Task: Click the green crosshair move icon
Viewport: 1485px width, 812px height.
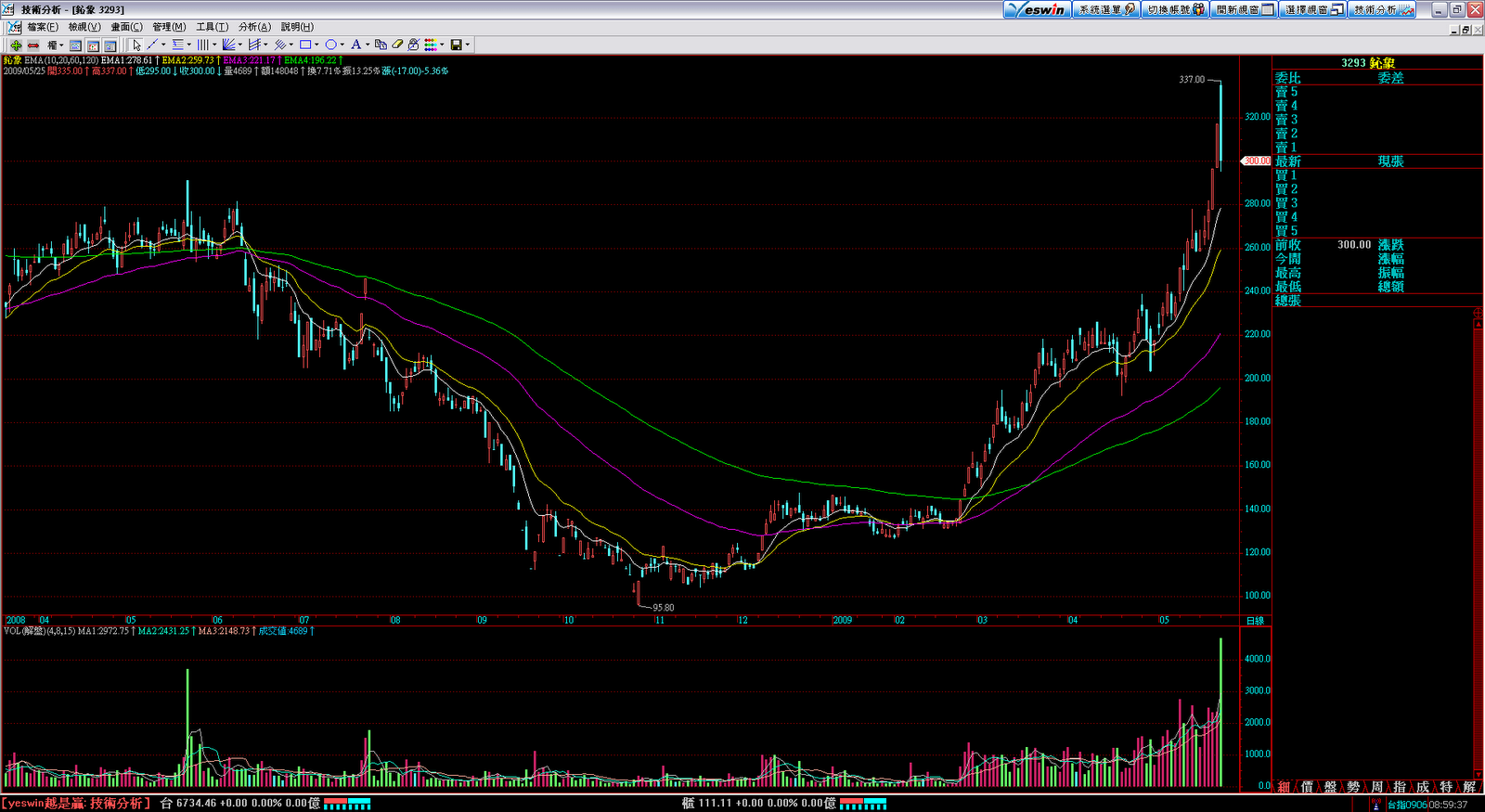Action: pyautogui.click(x=16, y=45)
